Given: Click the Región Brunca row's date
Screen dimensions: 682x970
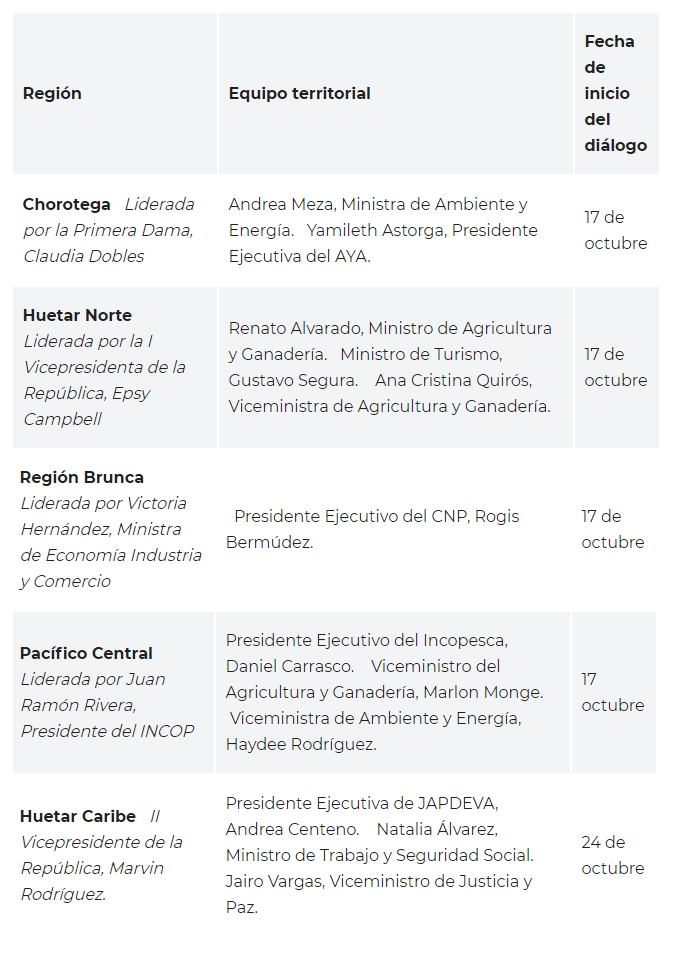Looking at the screenshot, I should [x=612, y=529].
